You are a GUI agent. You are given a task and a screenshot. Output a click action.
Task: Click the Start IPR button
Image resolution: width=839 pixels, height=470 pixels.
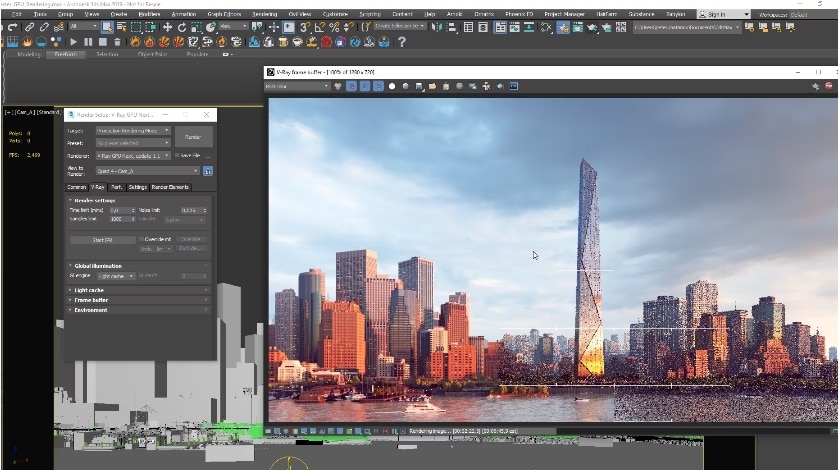(102, 239)
